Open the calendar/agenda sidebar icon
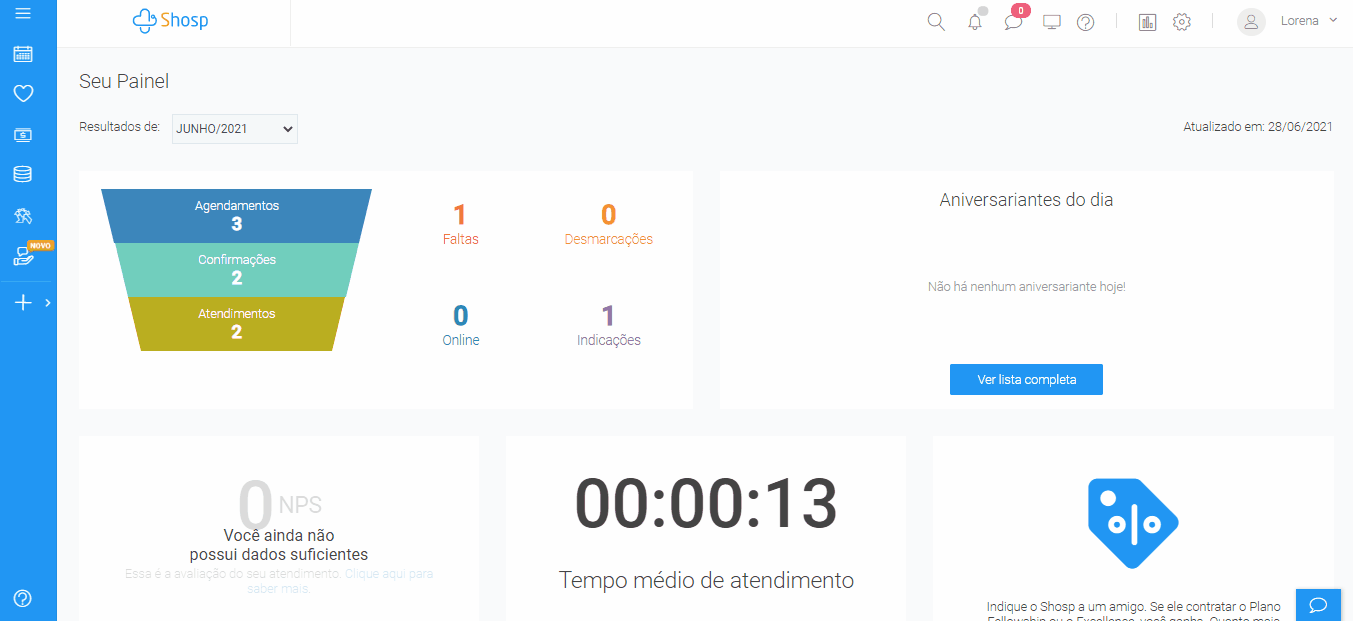The image size is (1353, 621). (x=22, y=54)
